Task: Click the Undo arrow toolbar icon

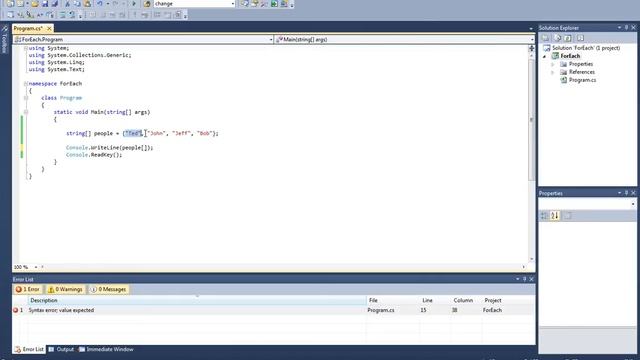Action: point(100,4)
